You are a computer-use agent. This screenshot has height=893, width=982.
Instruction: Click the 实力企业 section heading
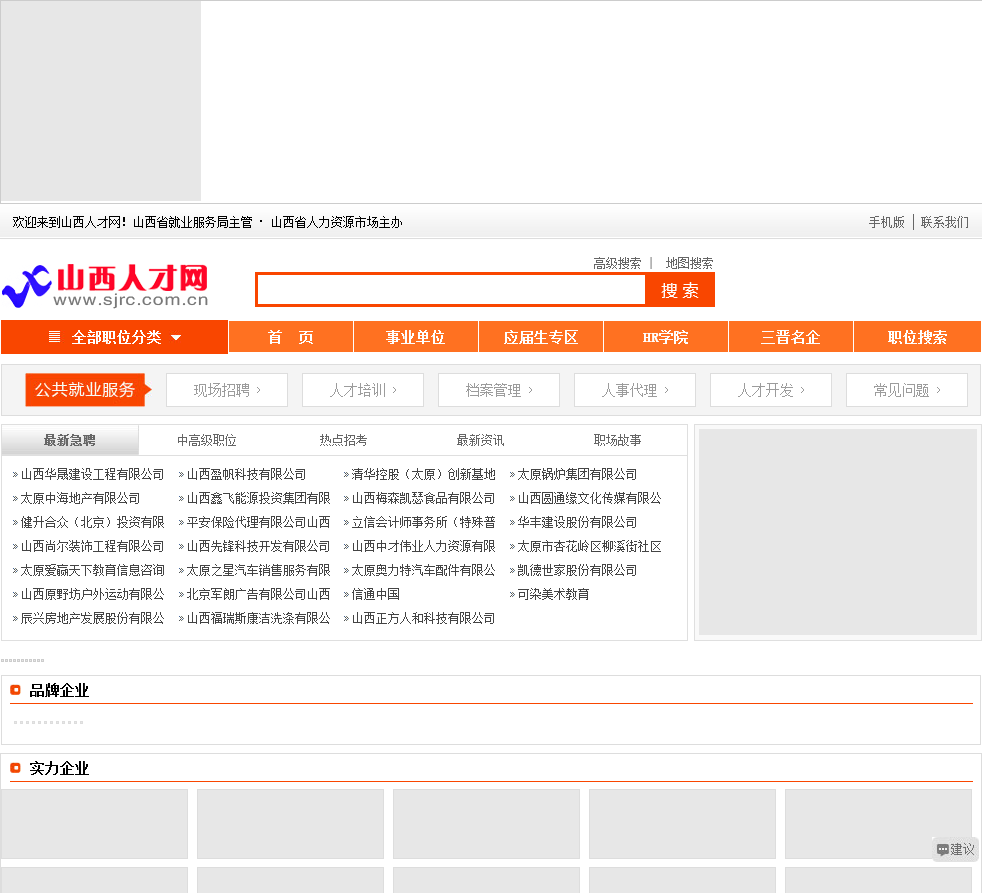click(59, 768)
